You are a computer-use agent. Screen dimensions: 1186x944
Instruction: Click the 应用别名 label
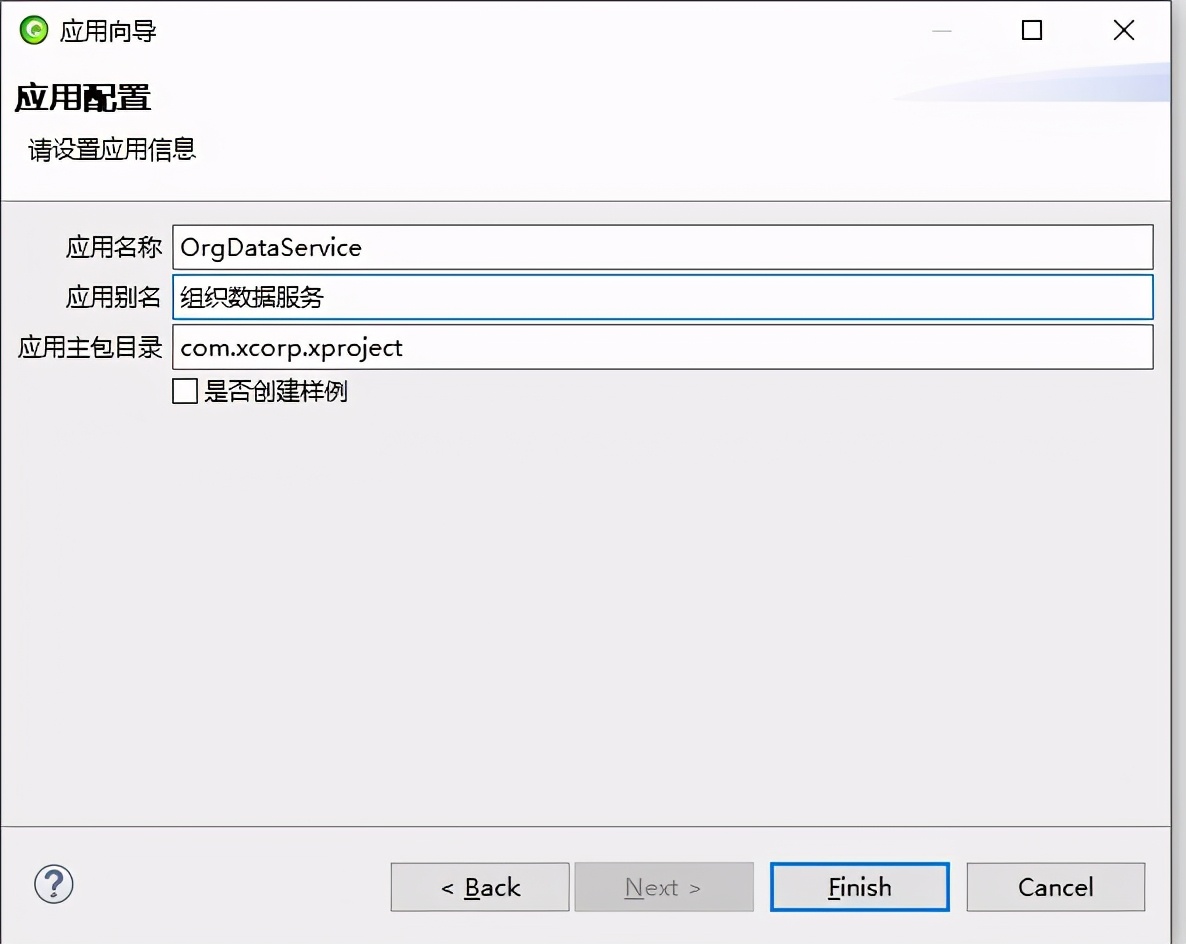(113, 297)
